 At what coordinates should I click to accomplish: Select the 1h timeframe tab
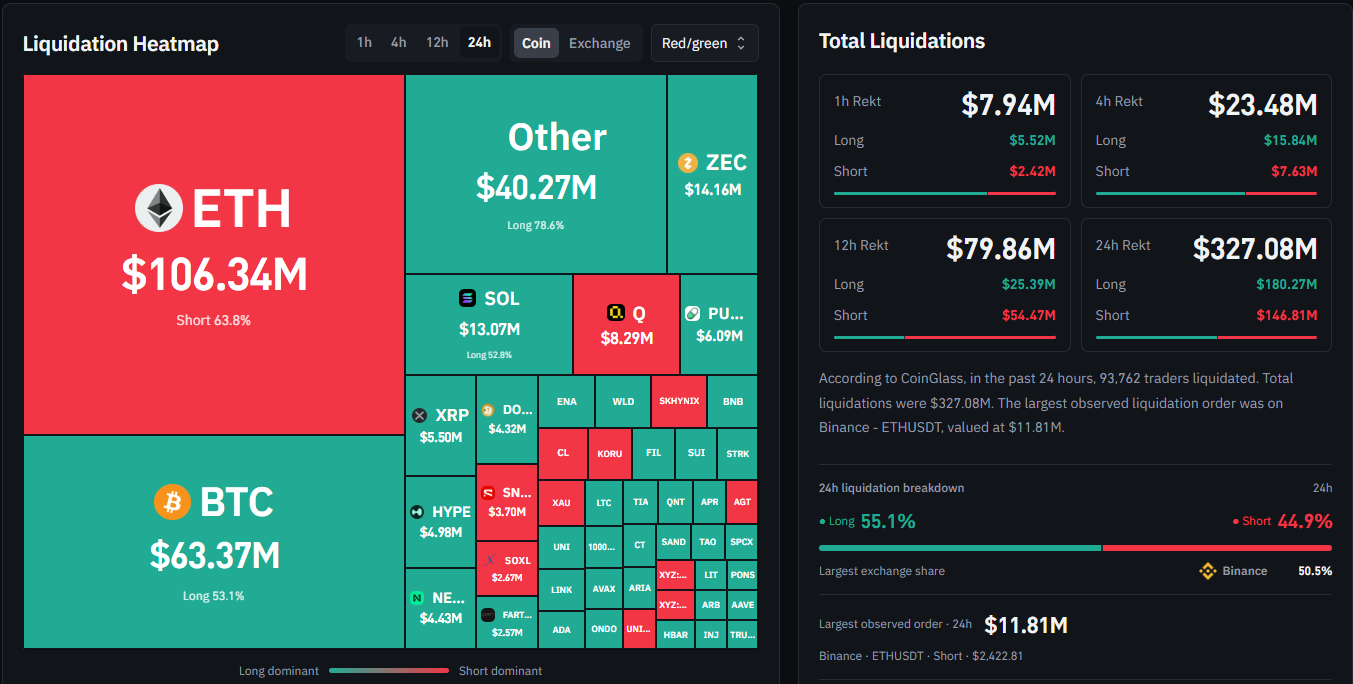tap(364, 42)
